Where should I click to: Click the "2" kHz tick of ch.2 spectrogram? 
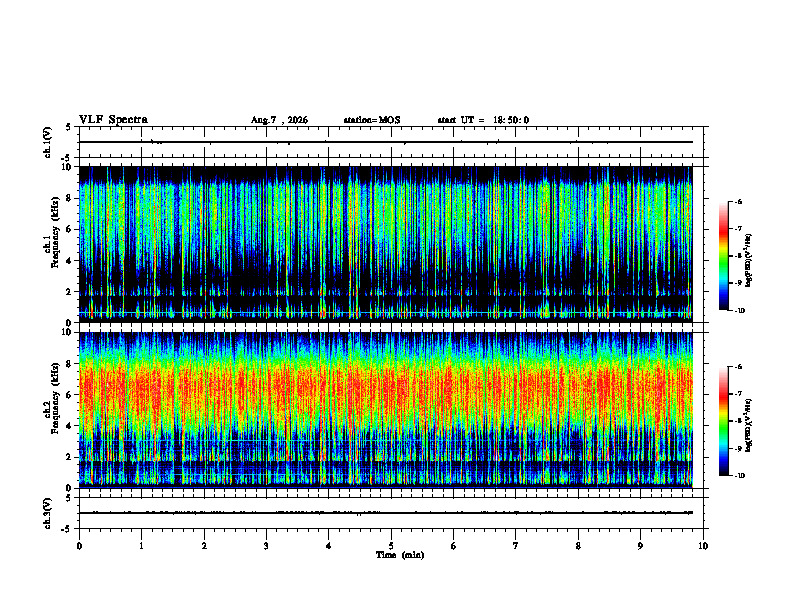click(x=69, y=457)
